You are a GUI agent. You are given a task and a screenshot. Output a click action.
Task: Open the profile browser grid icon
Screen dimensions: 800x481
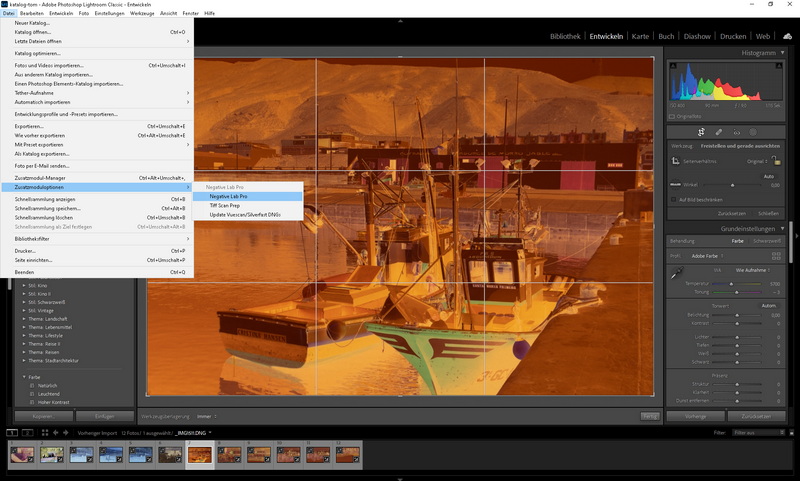click(x=776, y=256)
